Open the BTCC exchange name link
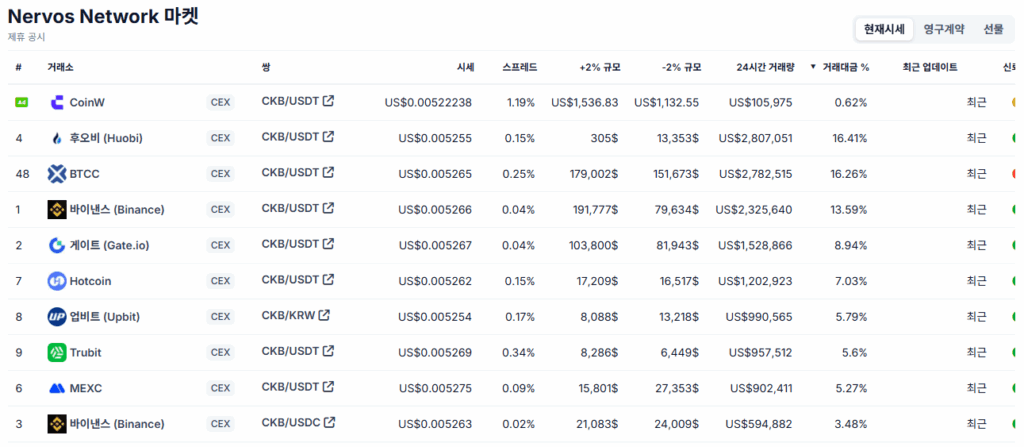Image resolution: width=1024 pixels, height=447 pixels. (x=84, y=174)
